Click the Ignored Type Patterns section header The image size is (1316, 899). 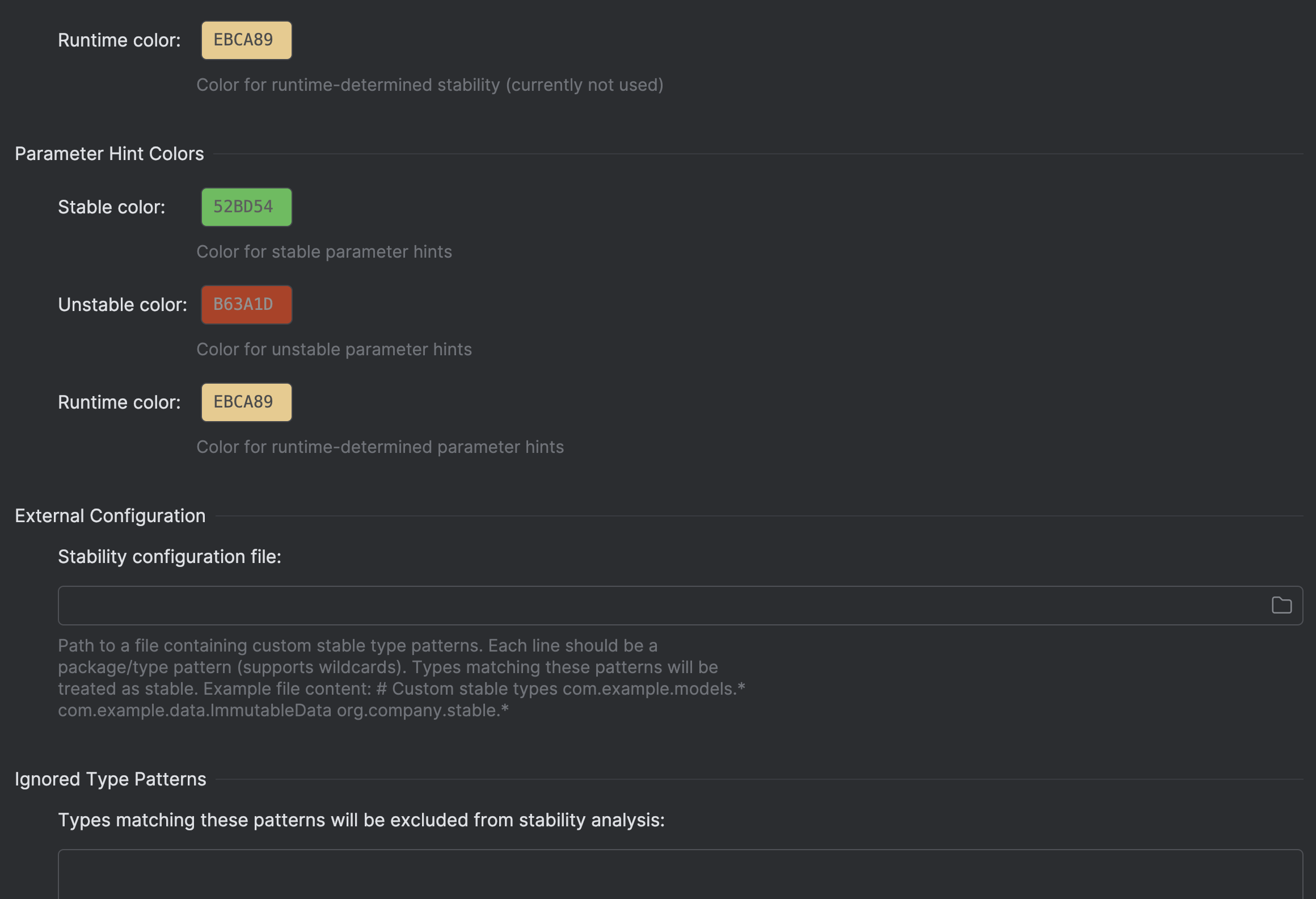[x=110, y=779]
